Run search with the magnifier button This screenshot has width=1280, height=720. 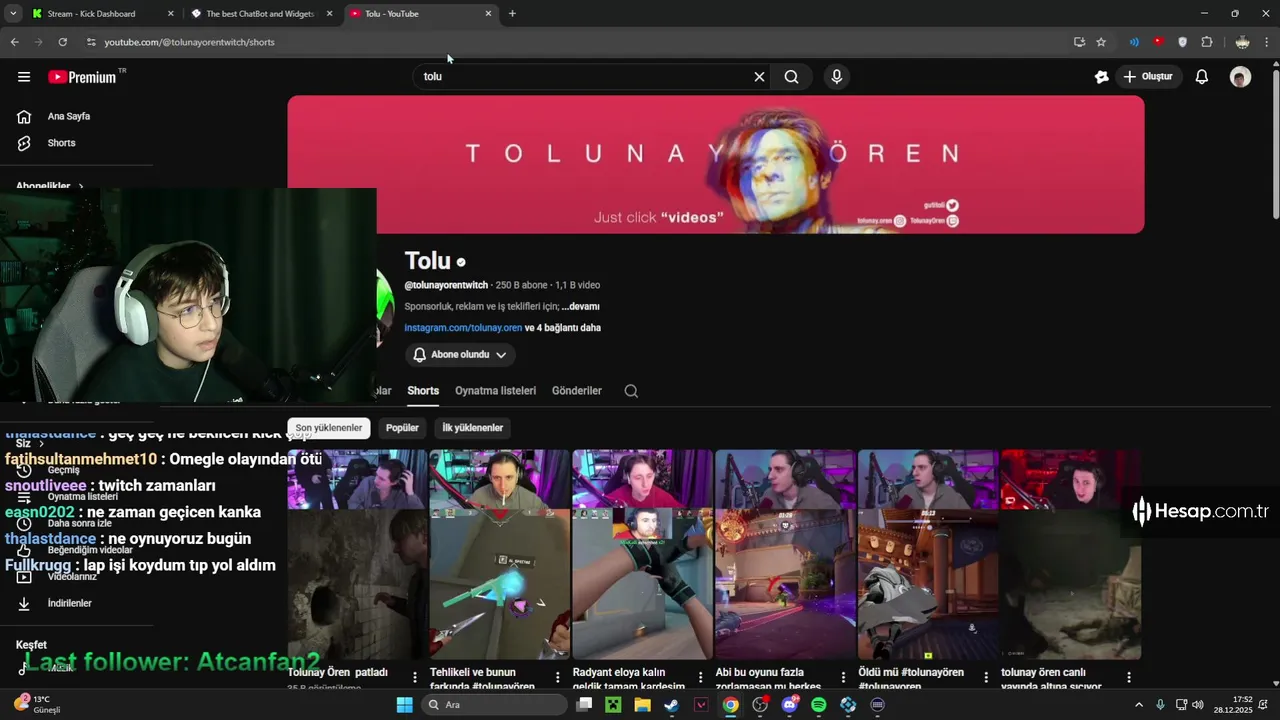(791, 77)
